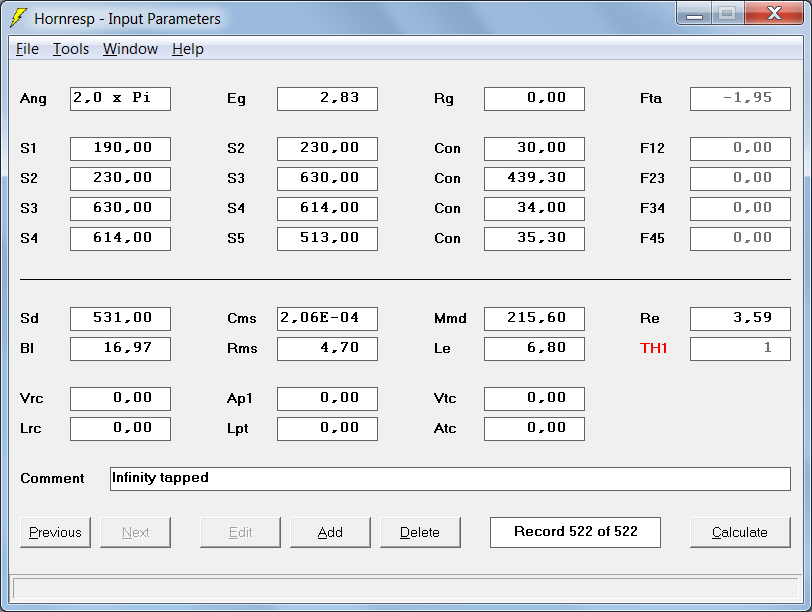Click the Comment label
Viewport: 812px width, 612px height.
[52, 478]
